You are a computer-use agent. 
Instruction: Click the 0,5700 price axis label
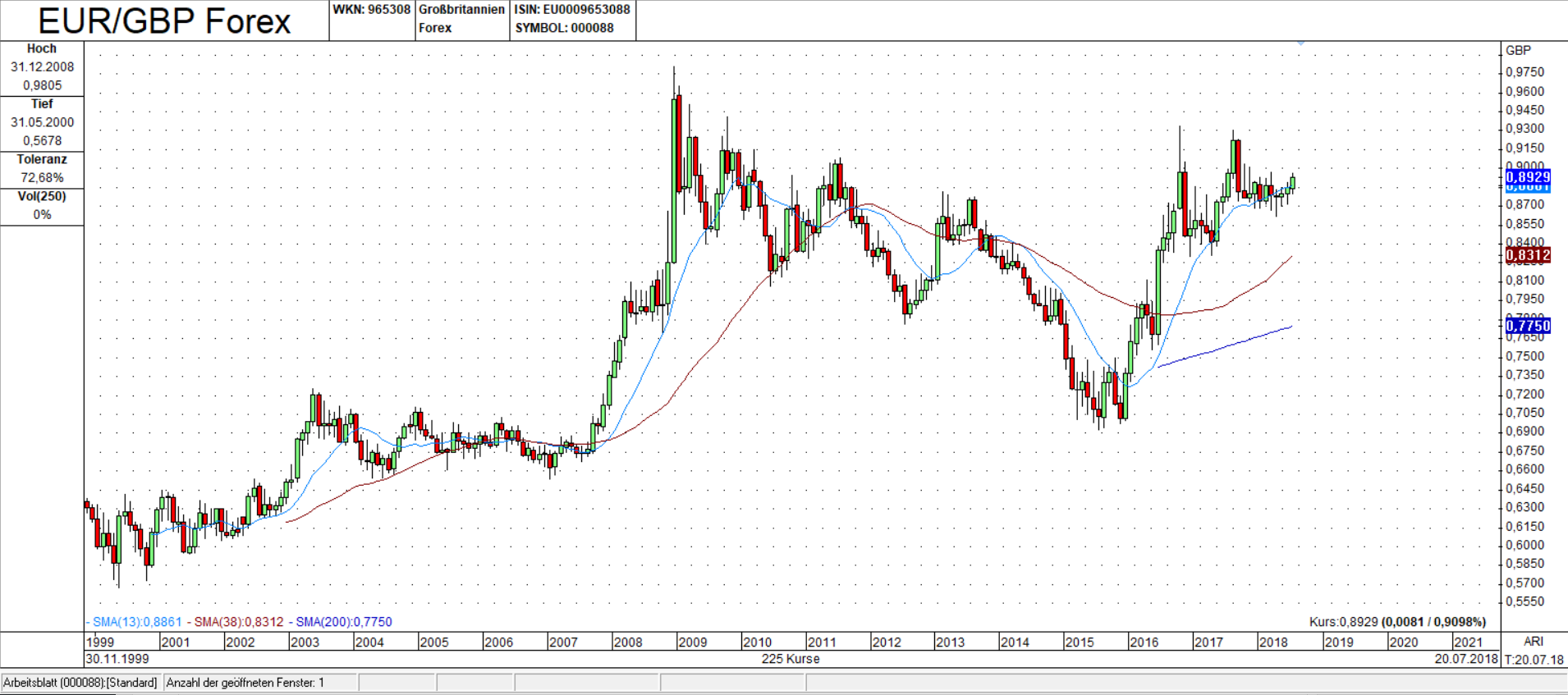pyautogui.click(x=1524, y=583)
